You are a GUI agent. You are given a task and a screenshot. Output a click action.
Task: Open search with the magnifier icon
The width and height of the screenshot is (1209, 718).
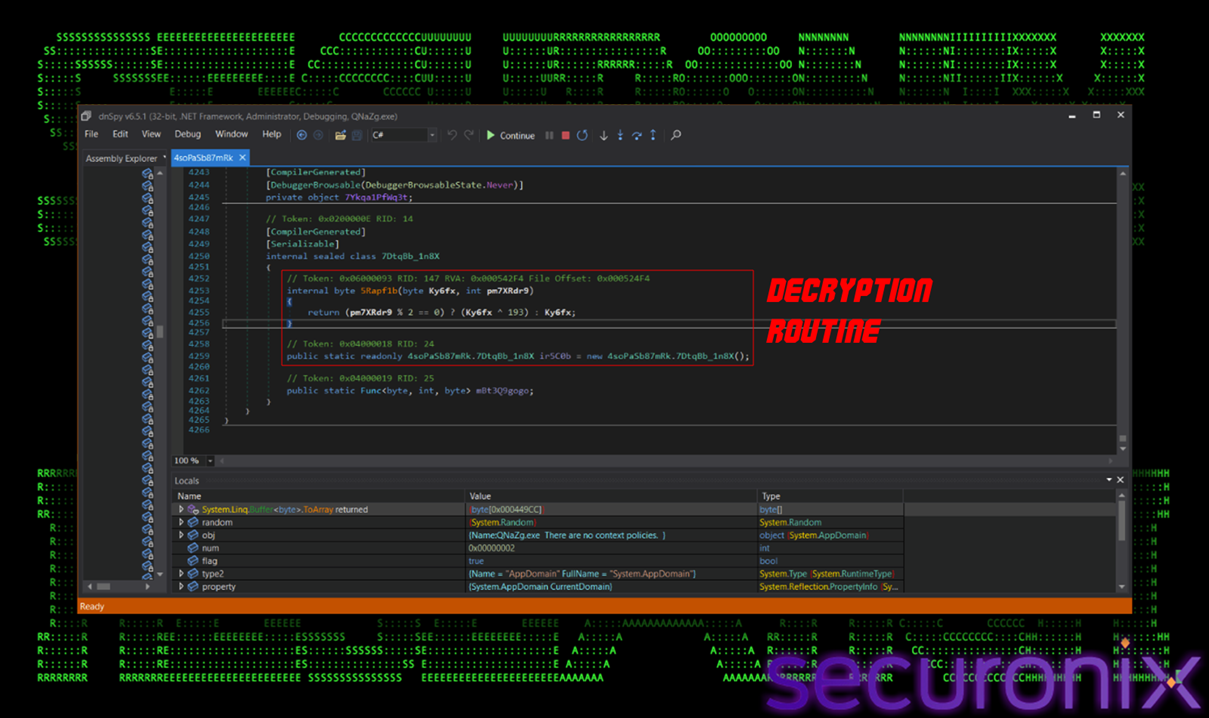[x=676, y=135]
